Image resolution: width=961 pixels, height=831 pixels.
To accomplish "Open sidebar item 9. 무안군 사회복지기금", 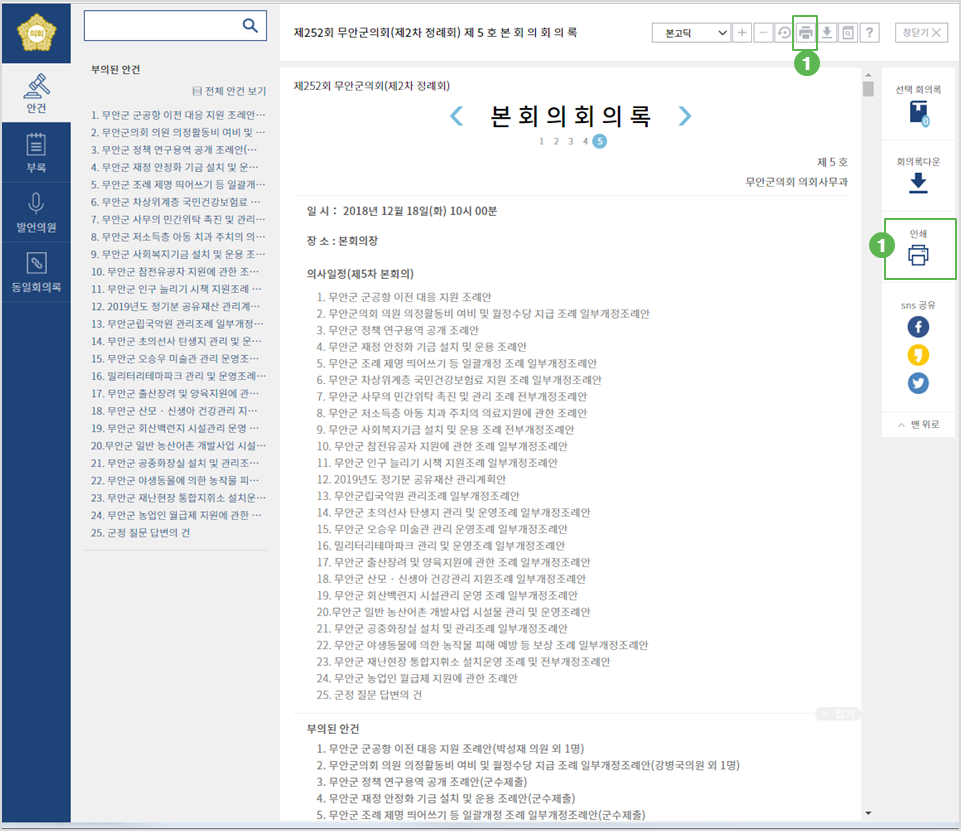I will pos(178,254).
